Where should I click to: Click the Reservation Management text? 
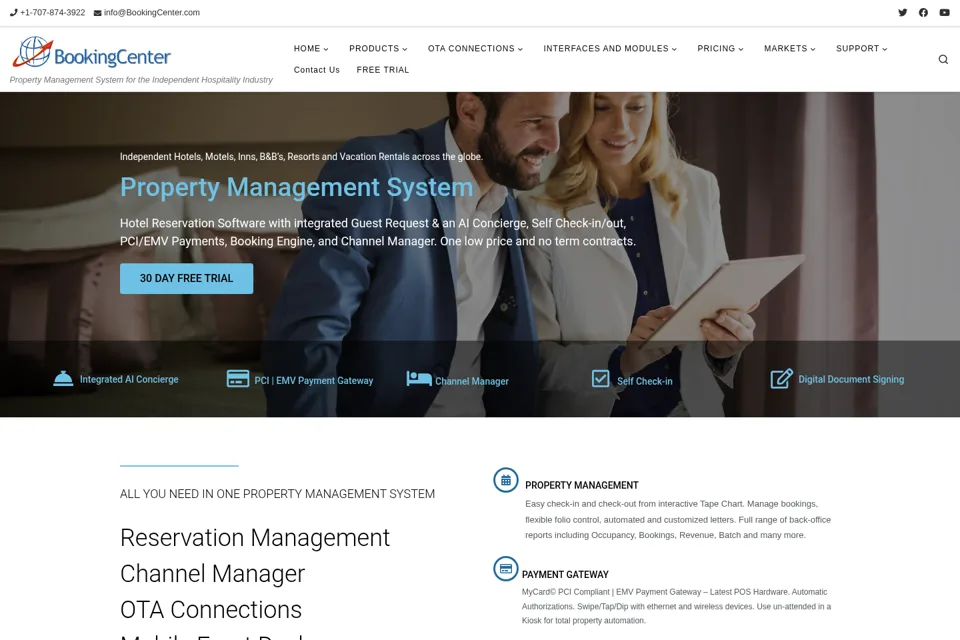(255, 538)
